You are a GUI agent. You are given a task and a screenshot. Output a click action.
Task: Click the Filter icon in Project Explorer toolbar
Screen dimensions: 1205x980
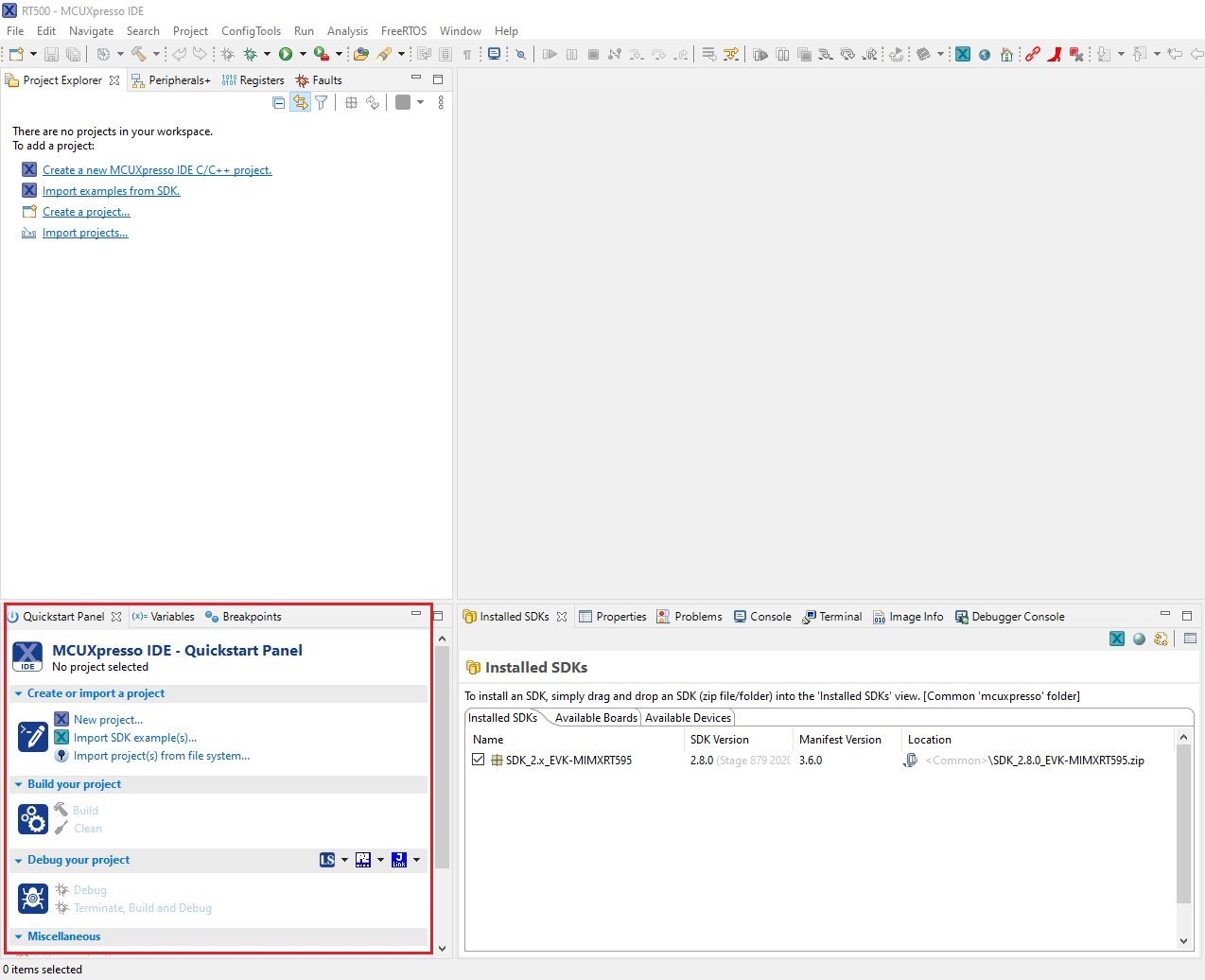tap(322, 103)
